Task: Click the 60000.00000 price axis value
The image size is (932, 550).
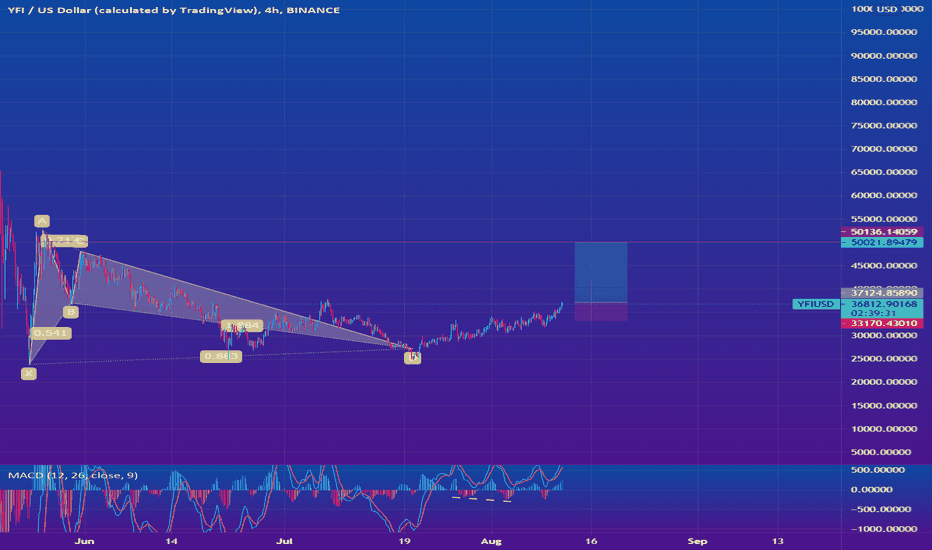Action: [x=884, y=196]
